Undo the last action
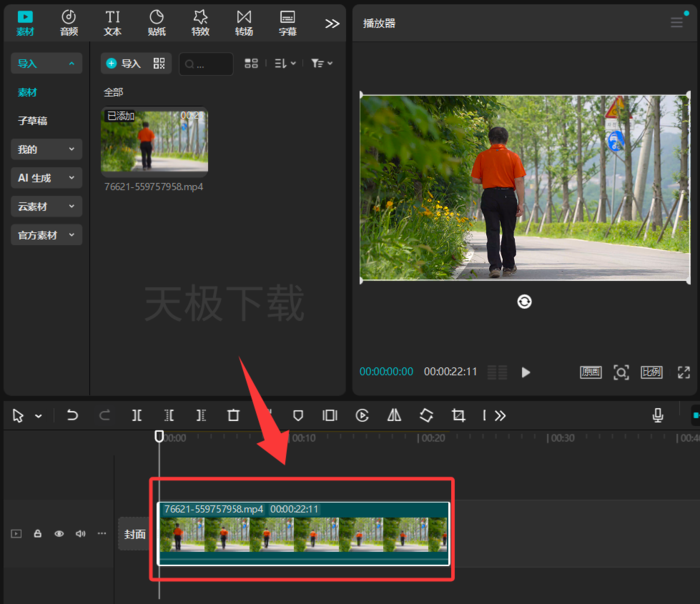 click(72, 416)
